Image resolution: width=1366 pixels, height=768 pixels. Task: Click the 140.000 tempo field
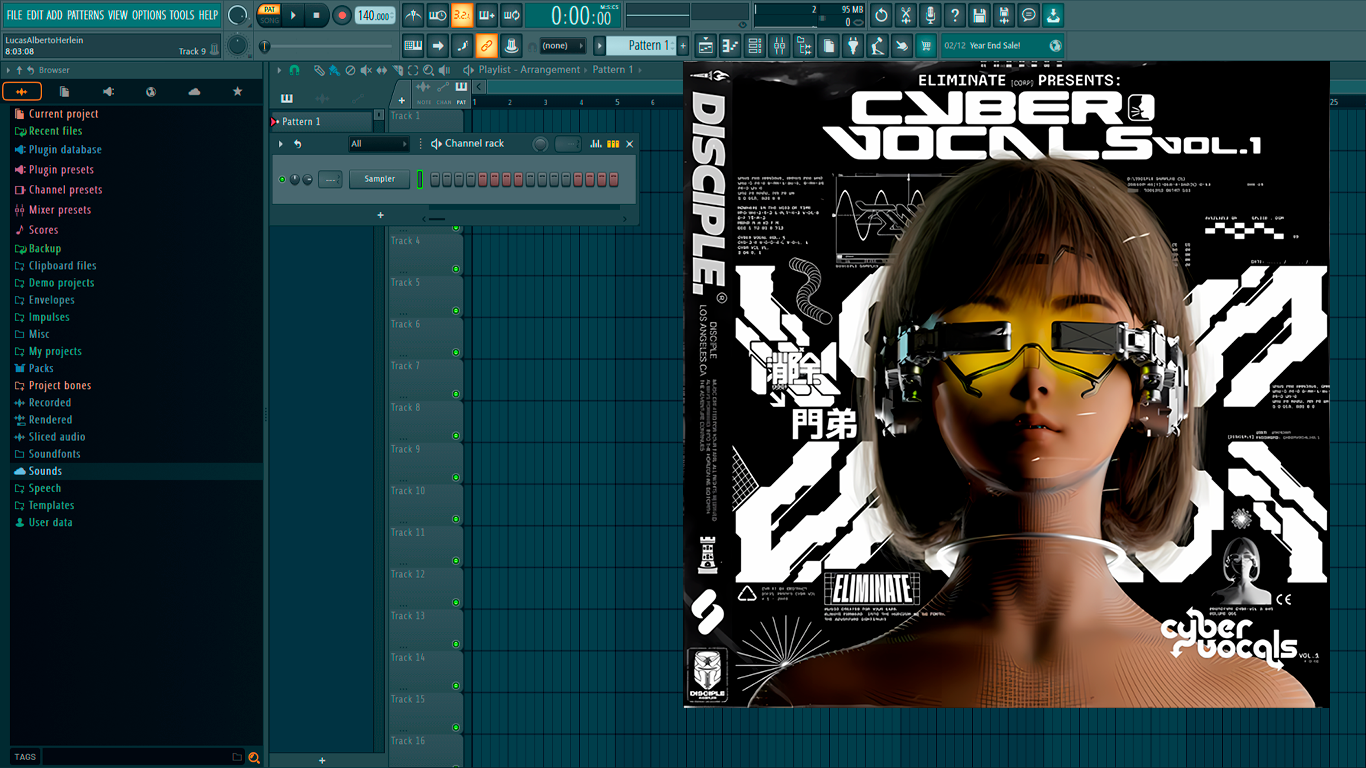[x=375, y=15]
